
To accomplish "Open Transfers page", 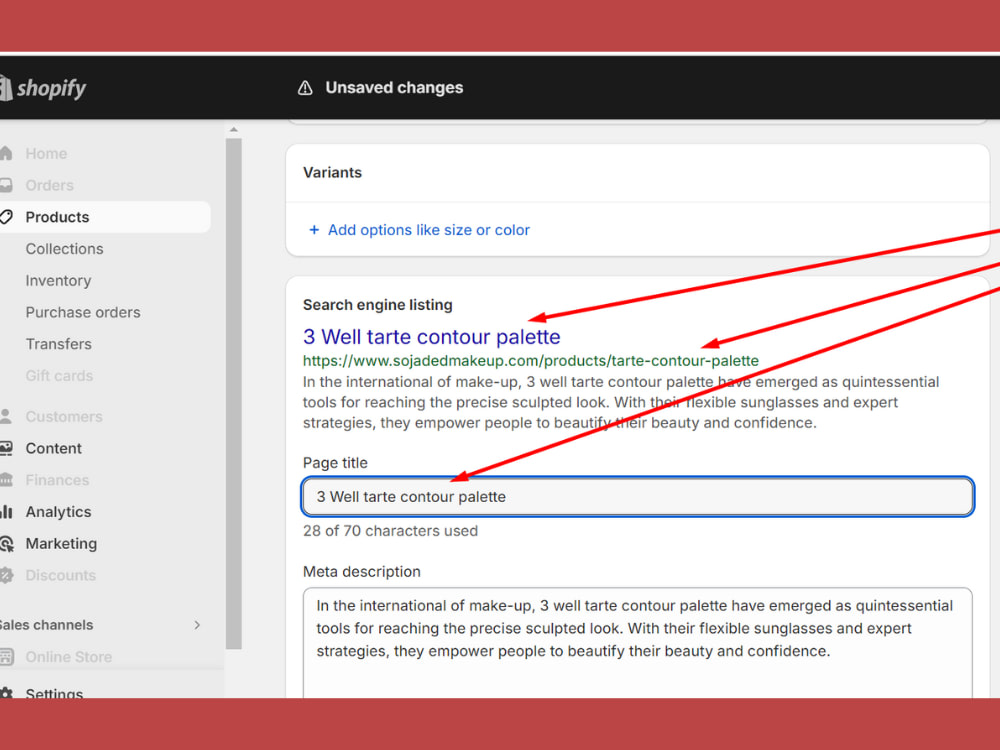I will point(59,344).
